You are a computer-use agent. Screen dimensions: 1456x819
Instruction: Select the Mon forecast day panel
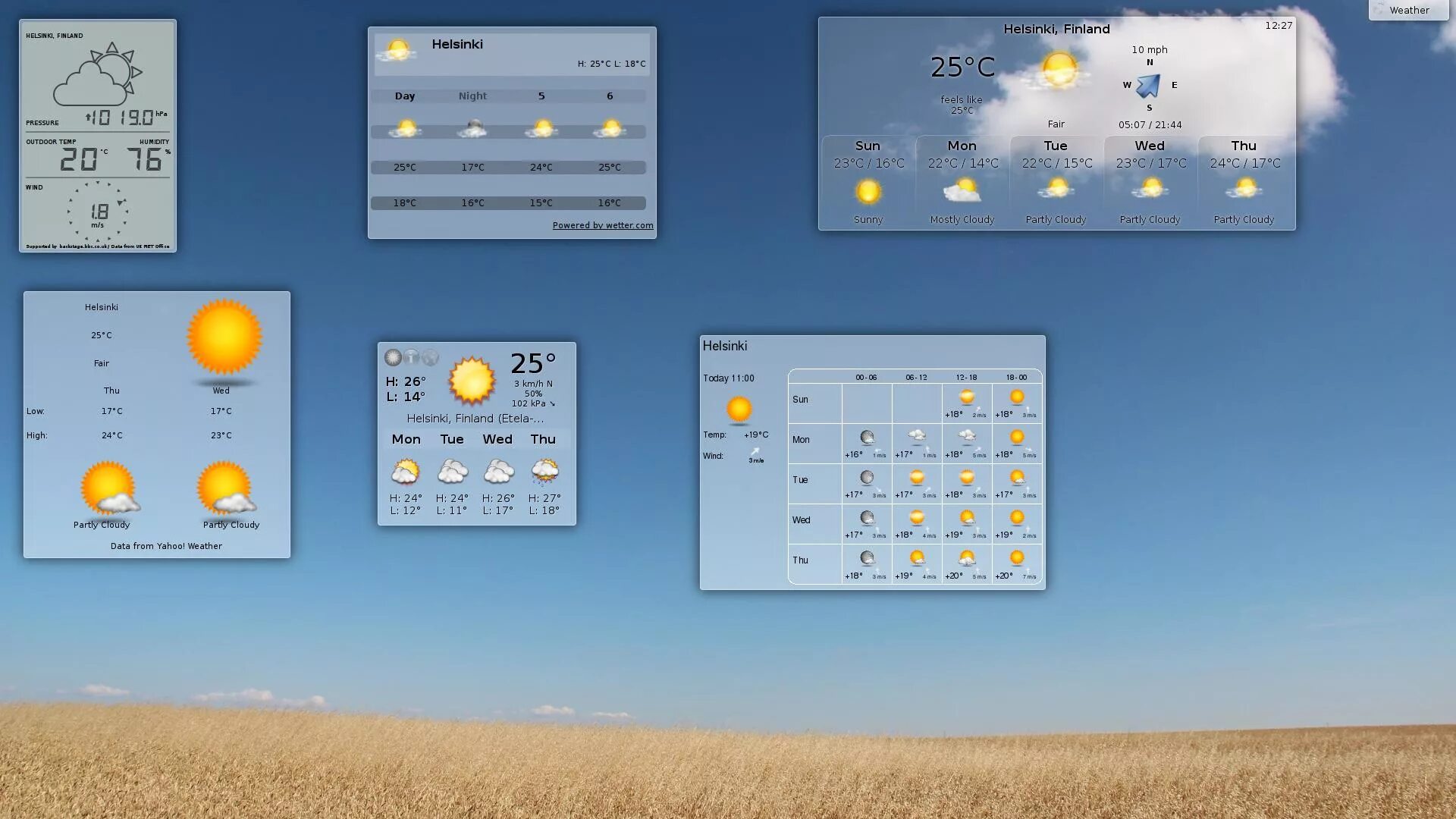pyautogui.click(x=962, y=182)
